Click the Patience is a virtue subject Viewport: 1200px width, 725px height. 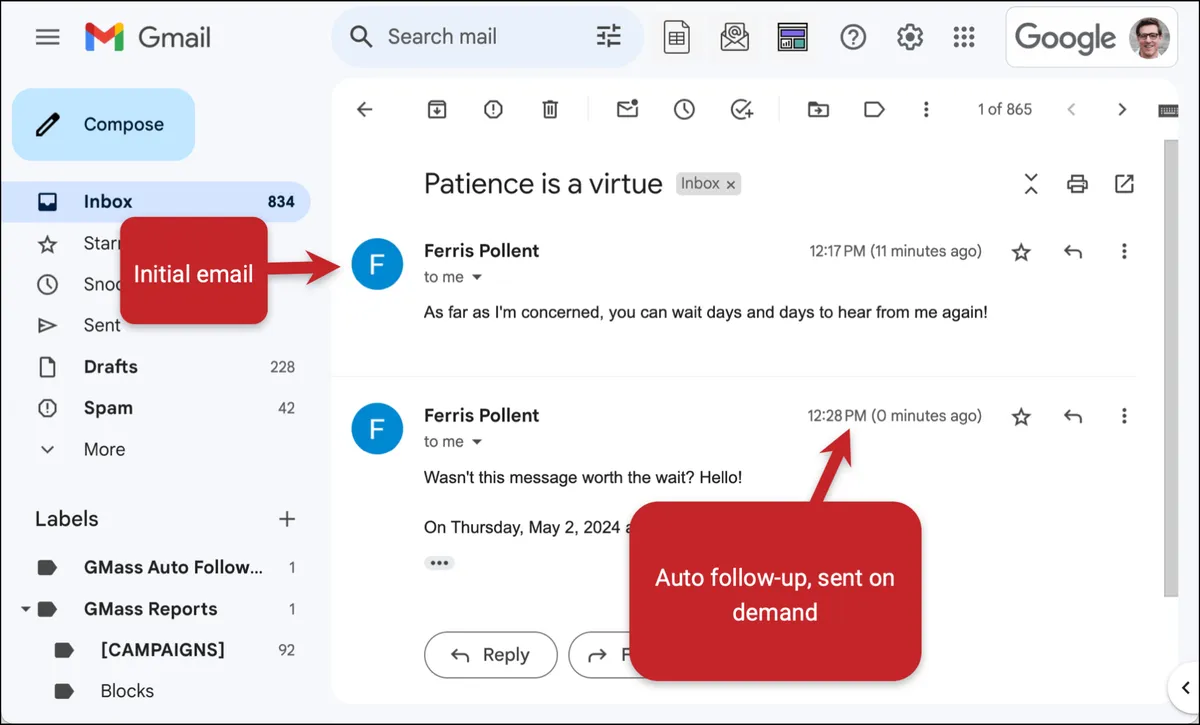543,184
